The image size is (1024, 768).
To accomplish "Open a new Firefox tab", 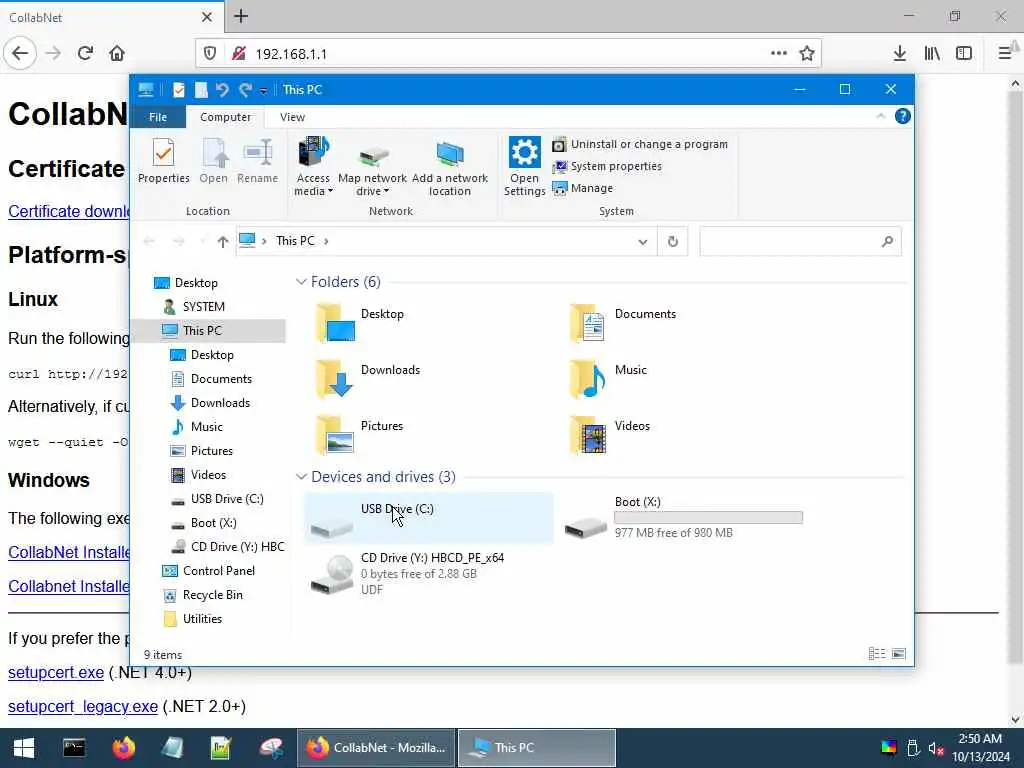I will pos(241,16).
